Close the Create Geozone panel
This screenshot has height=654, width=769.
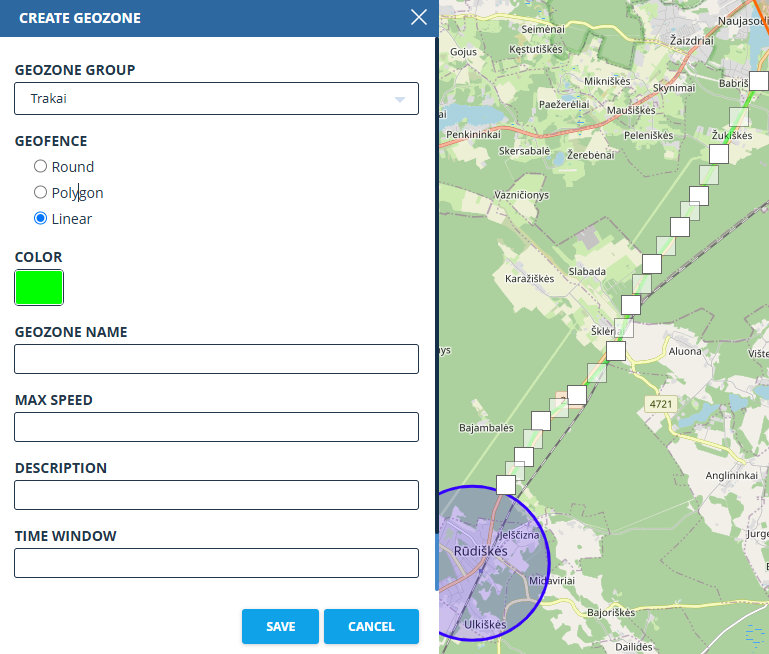coord(419,17)
